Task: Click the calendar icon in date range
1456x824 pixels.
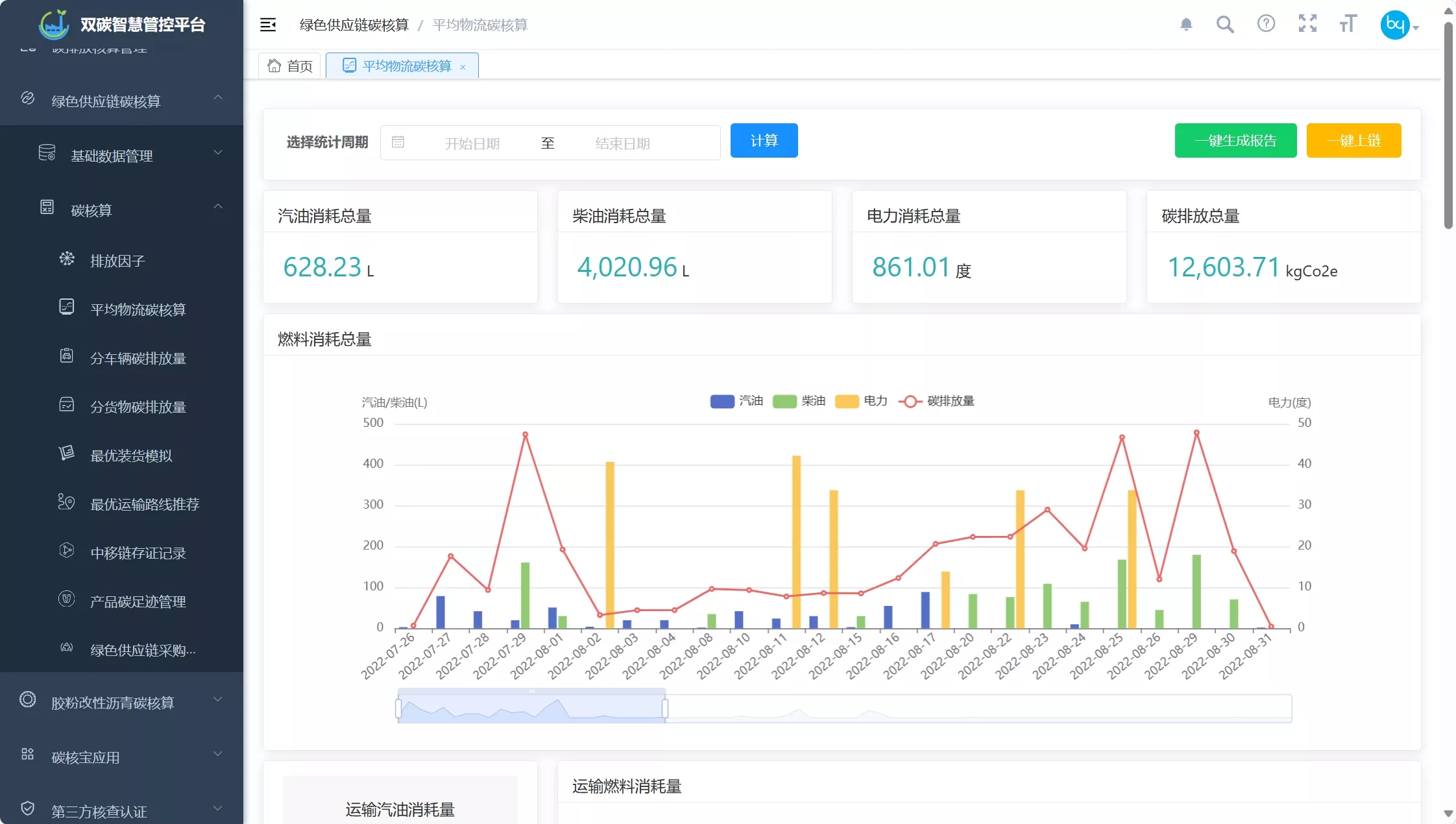Action: [x=398, y=142]
